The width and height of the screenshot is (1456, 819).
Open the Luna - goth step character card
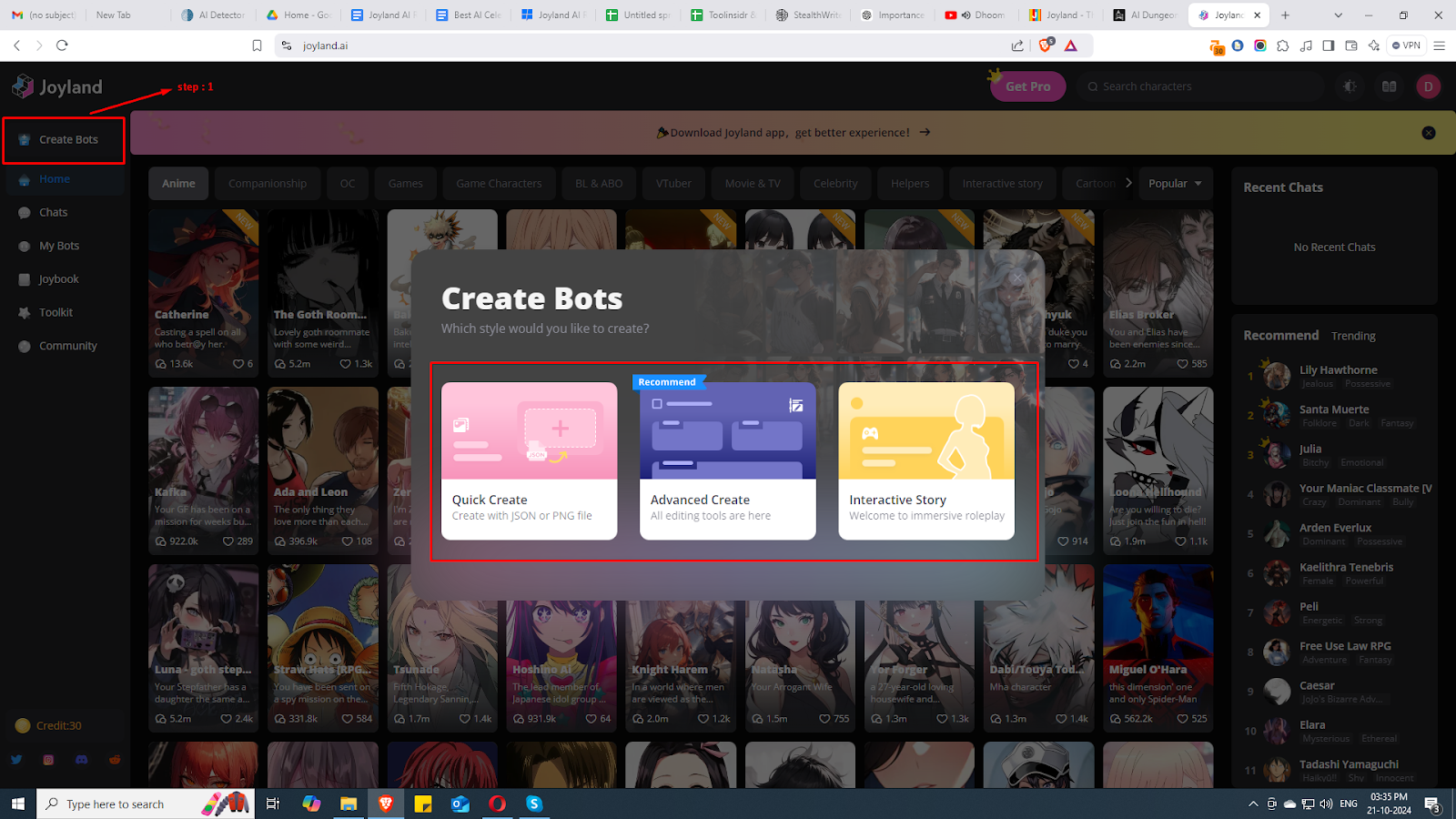(x=204, y=647)
